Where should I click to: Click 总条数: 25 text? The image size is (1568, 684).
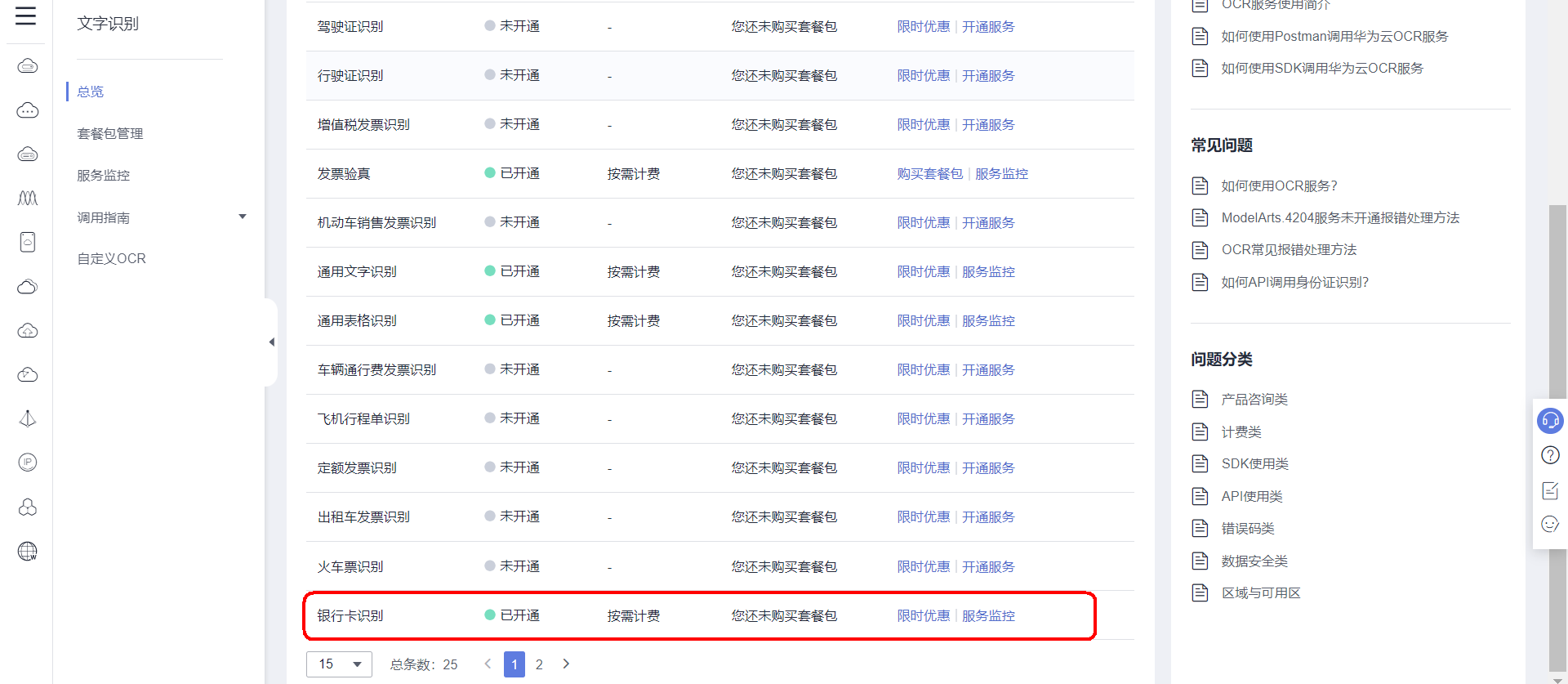[x=424, y=664]
